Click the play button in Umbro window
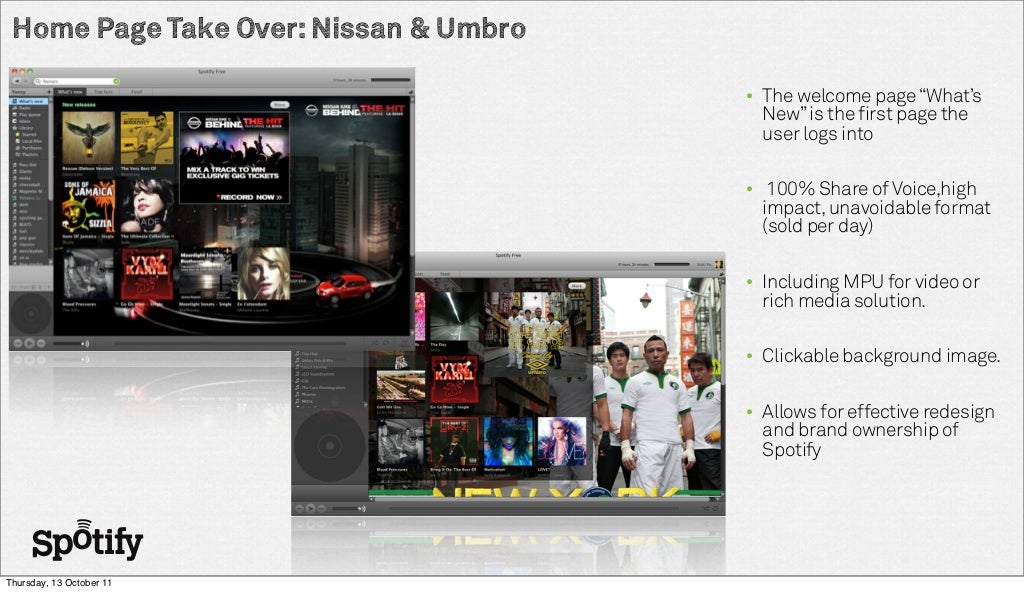The image size is (1024, 592). pyautogui.click(x=311, y=508)
